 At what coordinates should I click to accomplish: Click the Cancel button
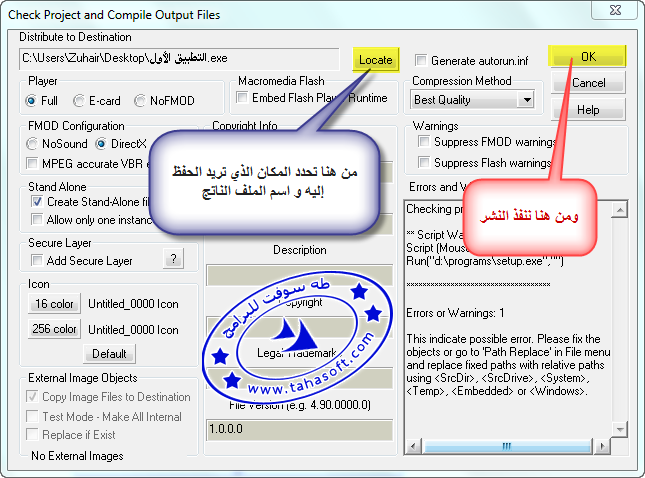click(x=588, y=83)
